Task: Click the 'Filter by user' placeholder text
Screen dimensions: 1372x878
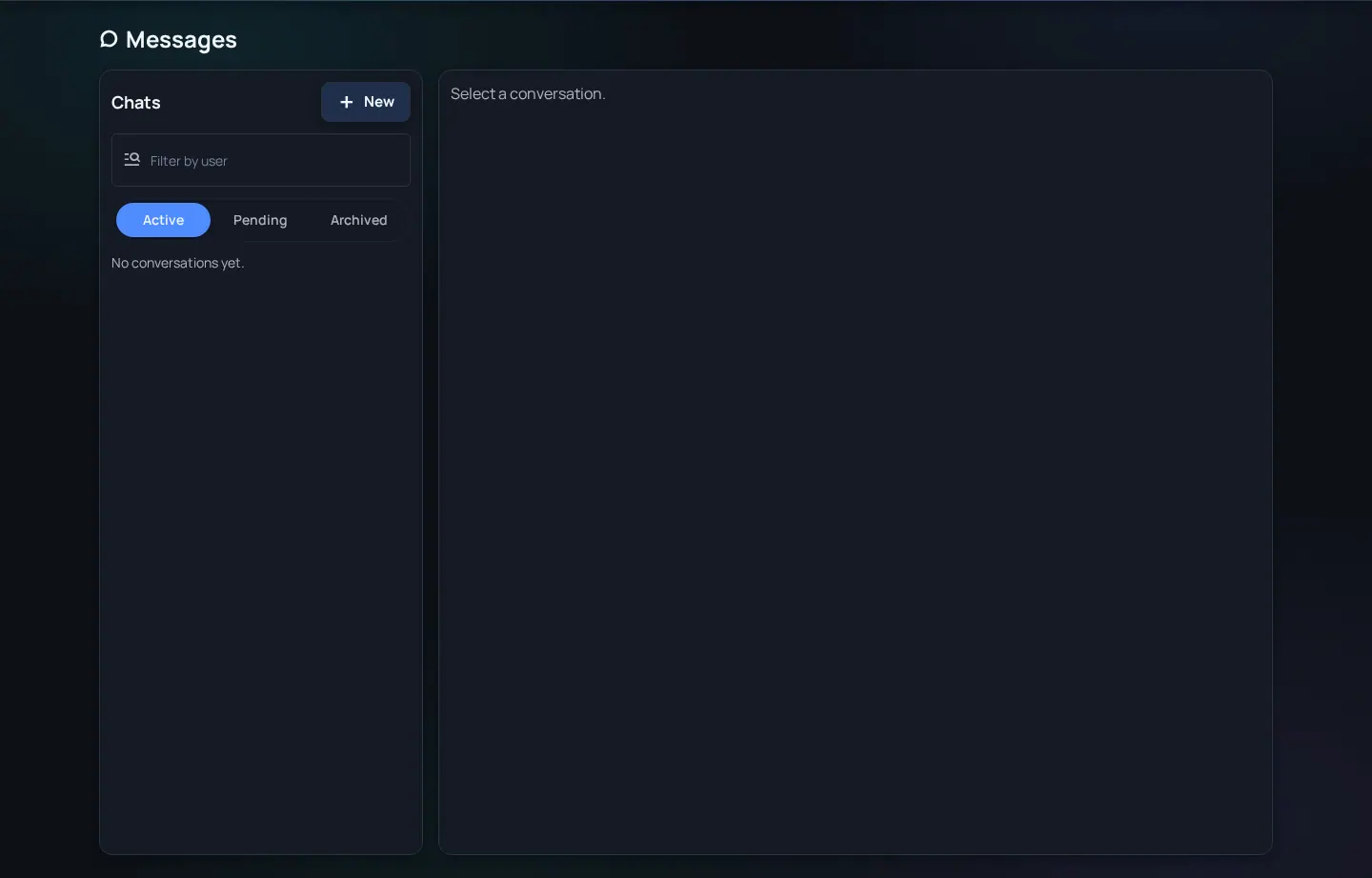Action: click(189, 161)
